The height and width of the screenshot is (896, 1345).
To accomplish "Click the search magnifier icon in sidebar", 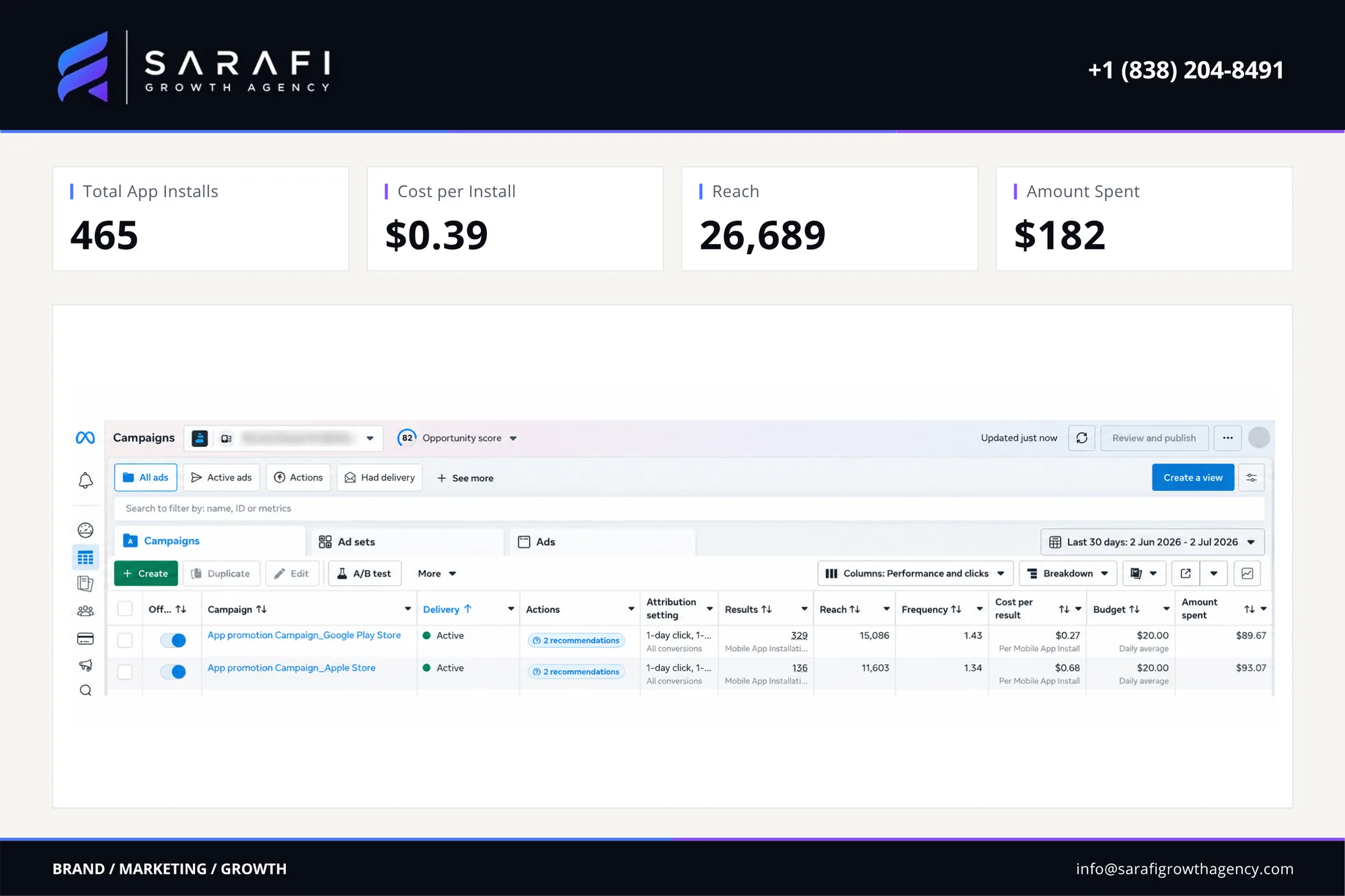I will point(85,690).
